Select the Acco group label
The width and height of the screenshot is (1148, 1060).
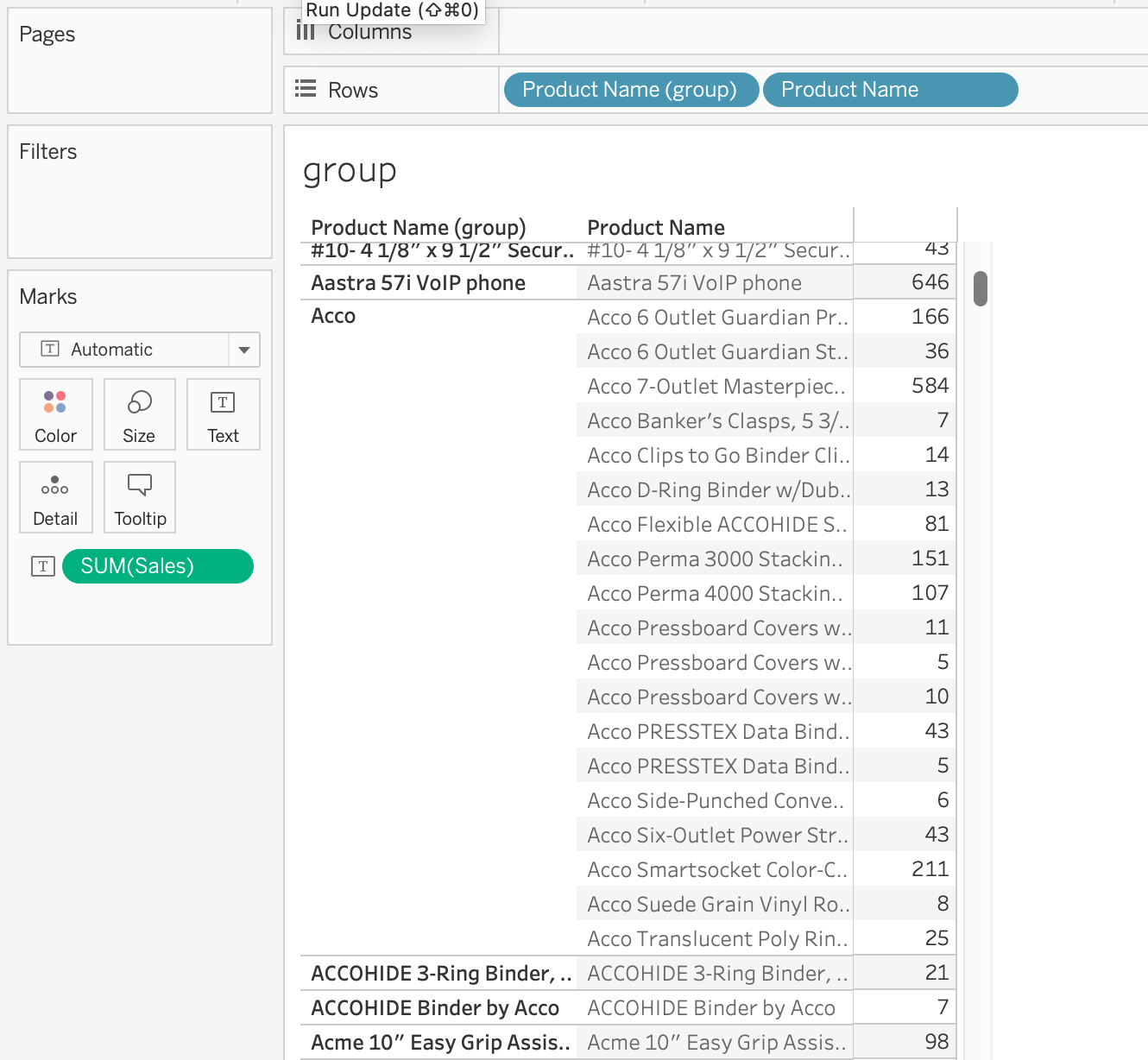[x=333, y=316]
